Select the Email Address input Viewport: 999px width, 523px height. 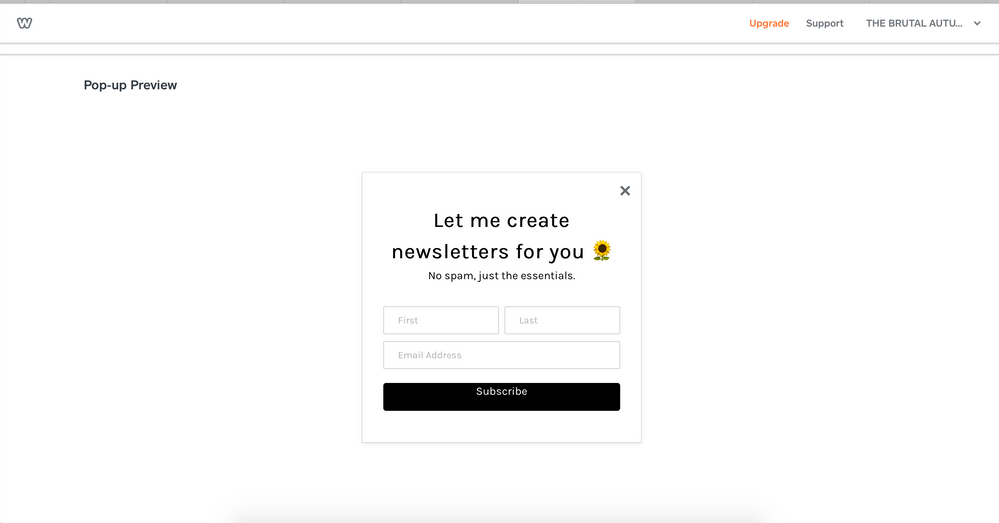(501, 355)
